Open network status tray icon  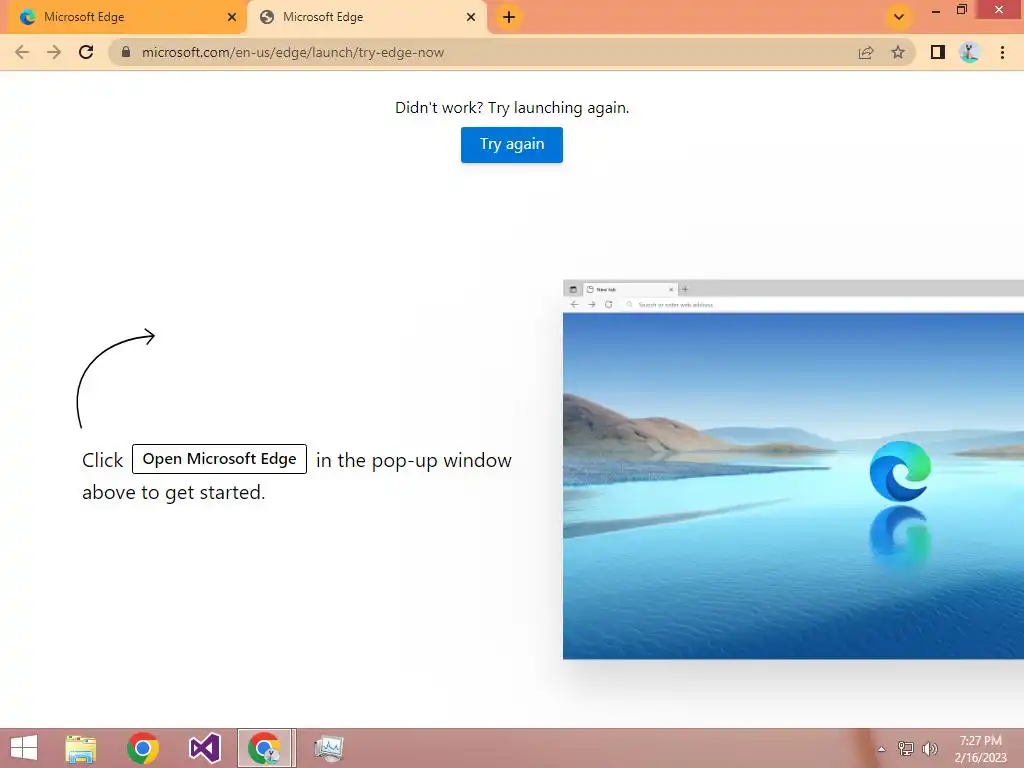coord(906,748)
